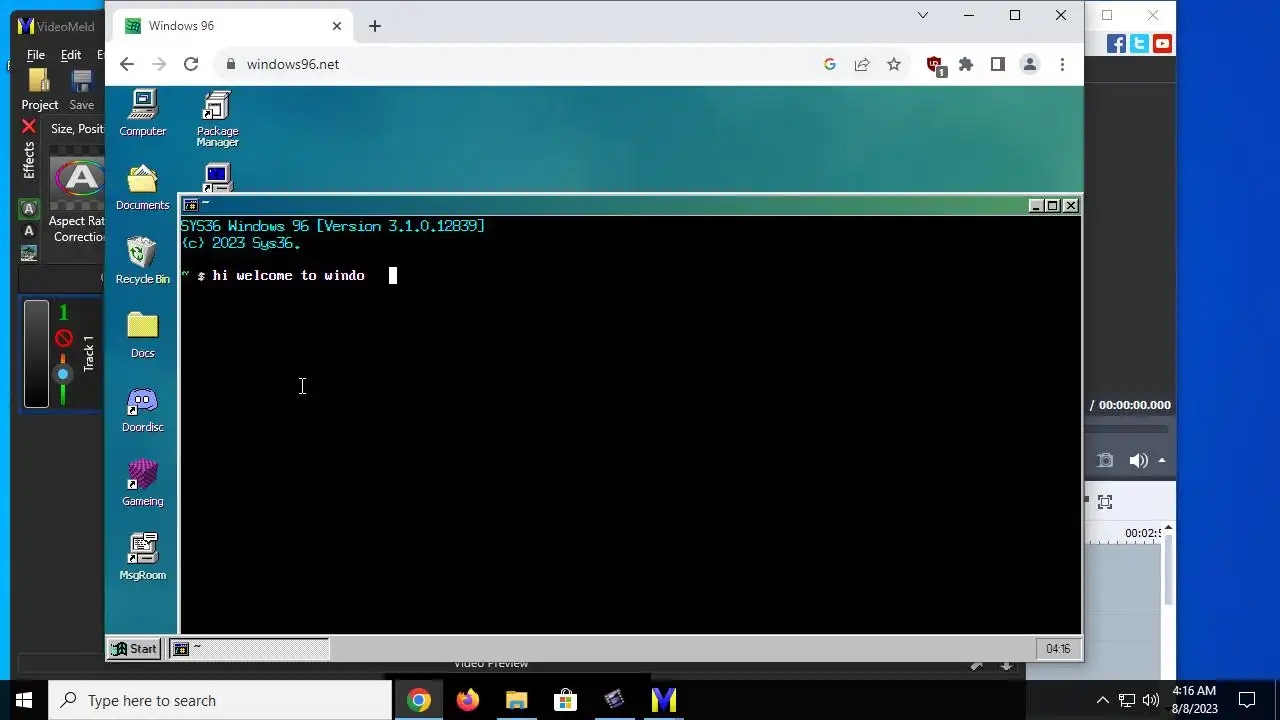Share this page from address bar
The height and width of the screenshot is (720, 1280).
(862, 64)
